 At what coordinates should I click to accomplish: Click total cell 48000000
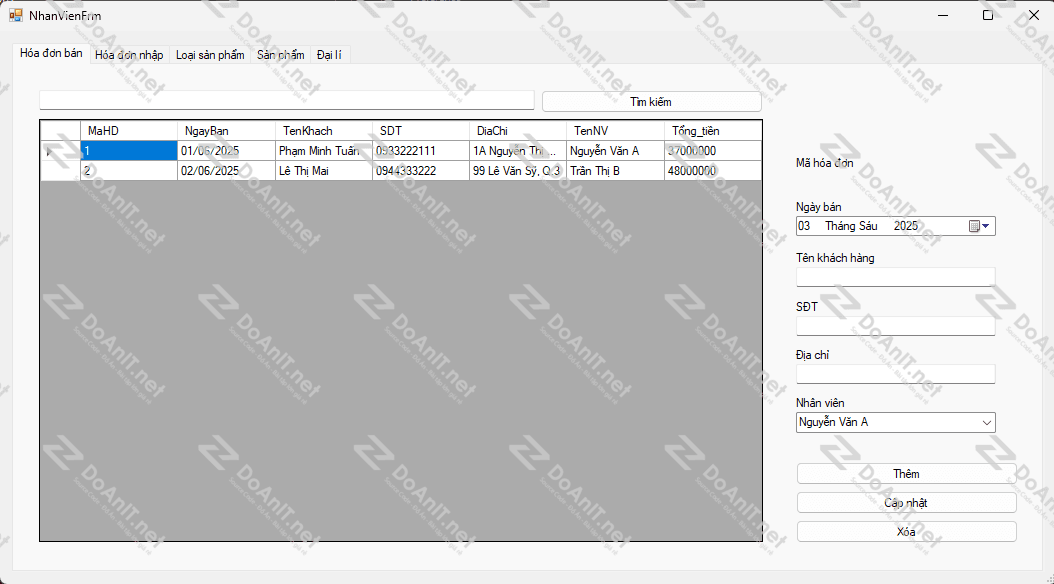713,171
